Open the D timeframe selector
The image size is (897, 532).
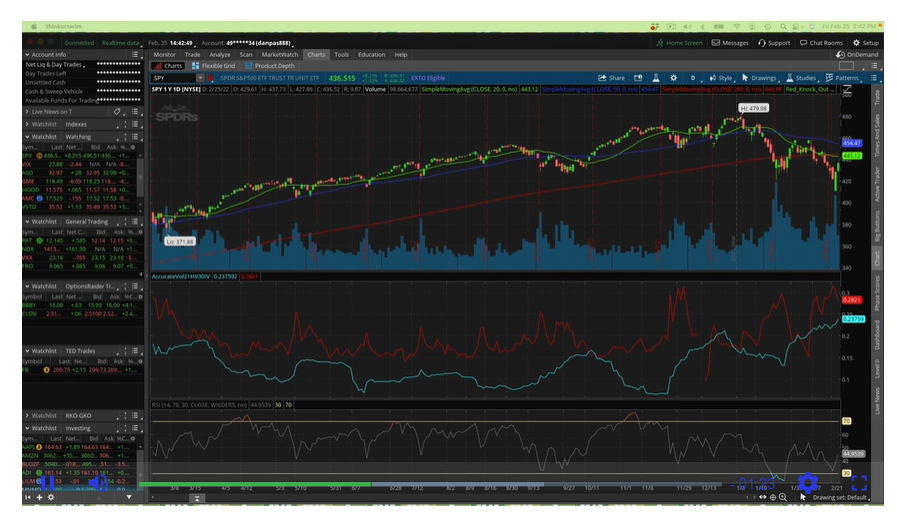click(x=693, y=78)
